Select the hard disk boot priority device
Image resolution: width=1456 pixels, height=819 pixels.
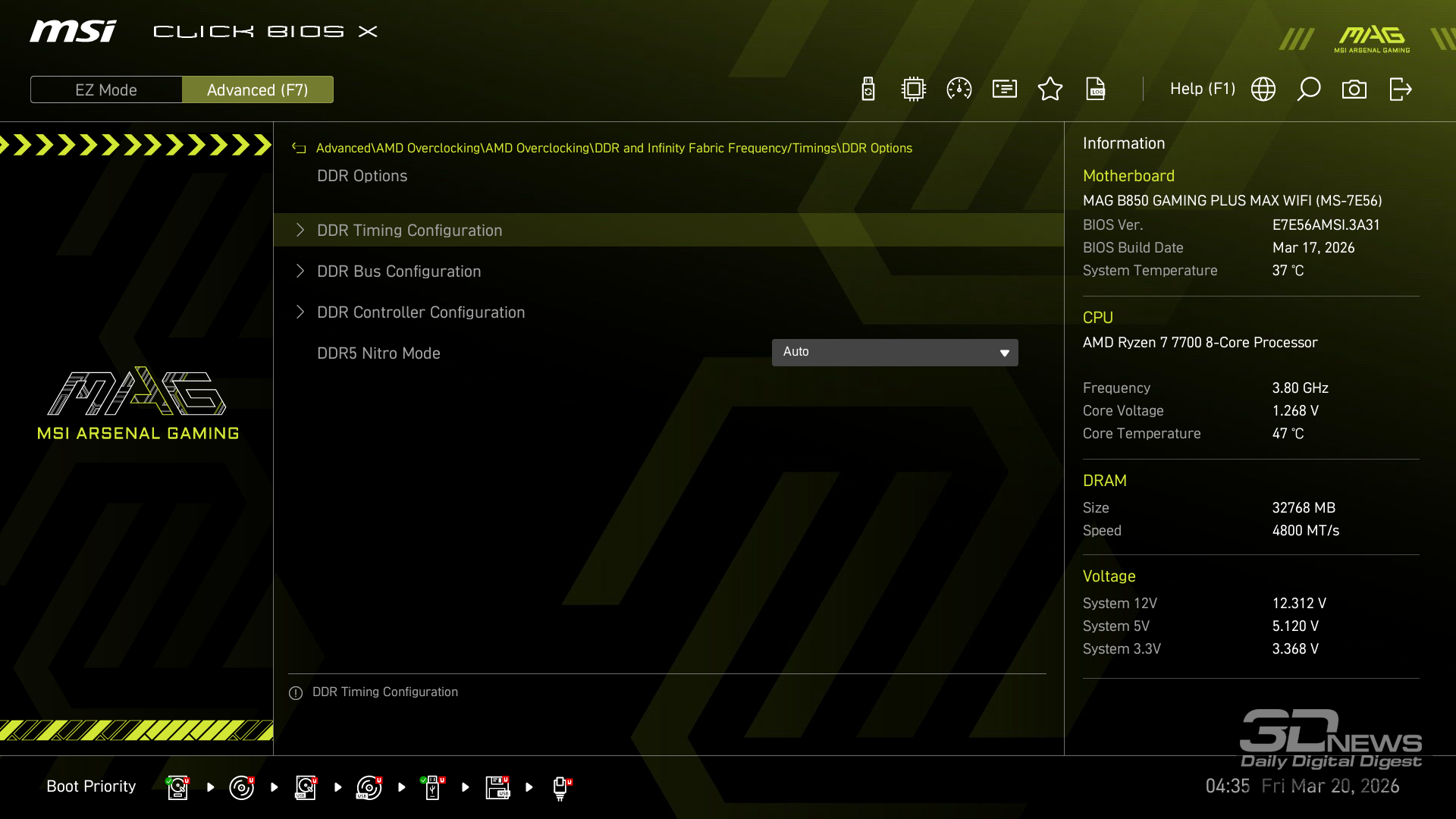(177, 787)
